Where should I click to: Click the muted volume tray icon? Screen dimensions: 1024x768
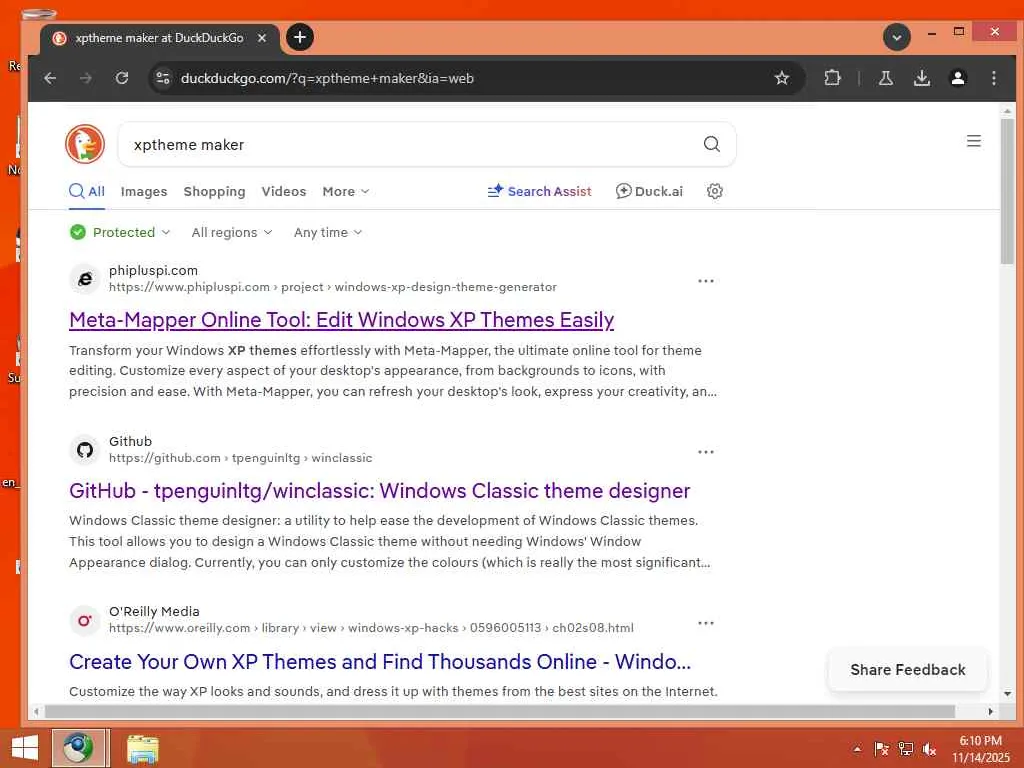(x=929, y=749)
